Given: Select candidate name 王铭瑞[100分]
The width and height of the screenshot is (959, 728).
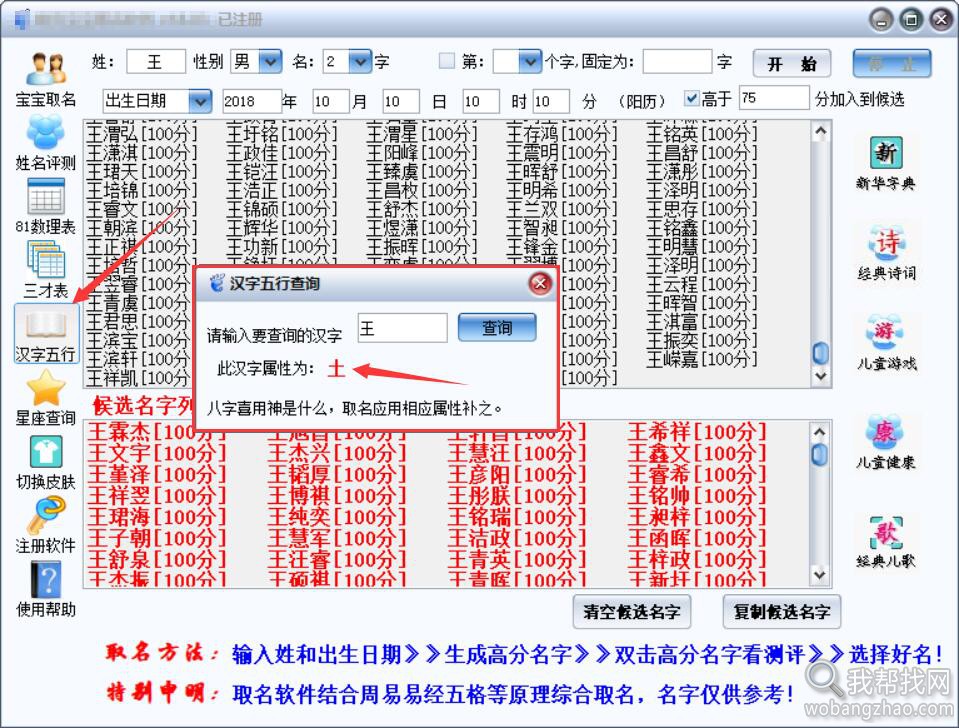Looking at the screenshot, I should (517, 517).
